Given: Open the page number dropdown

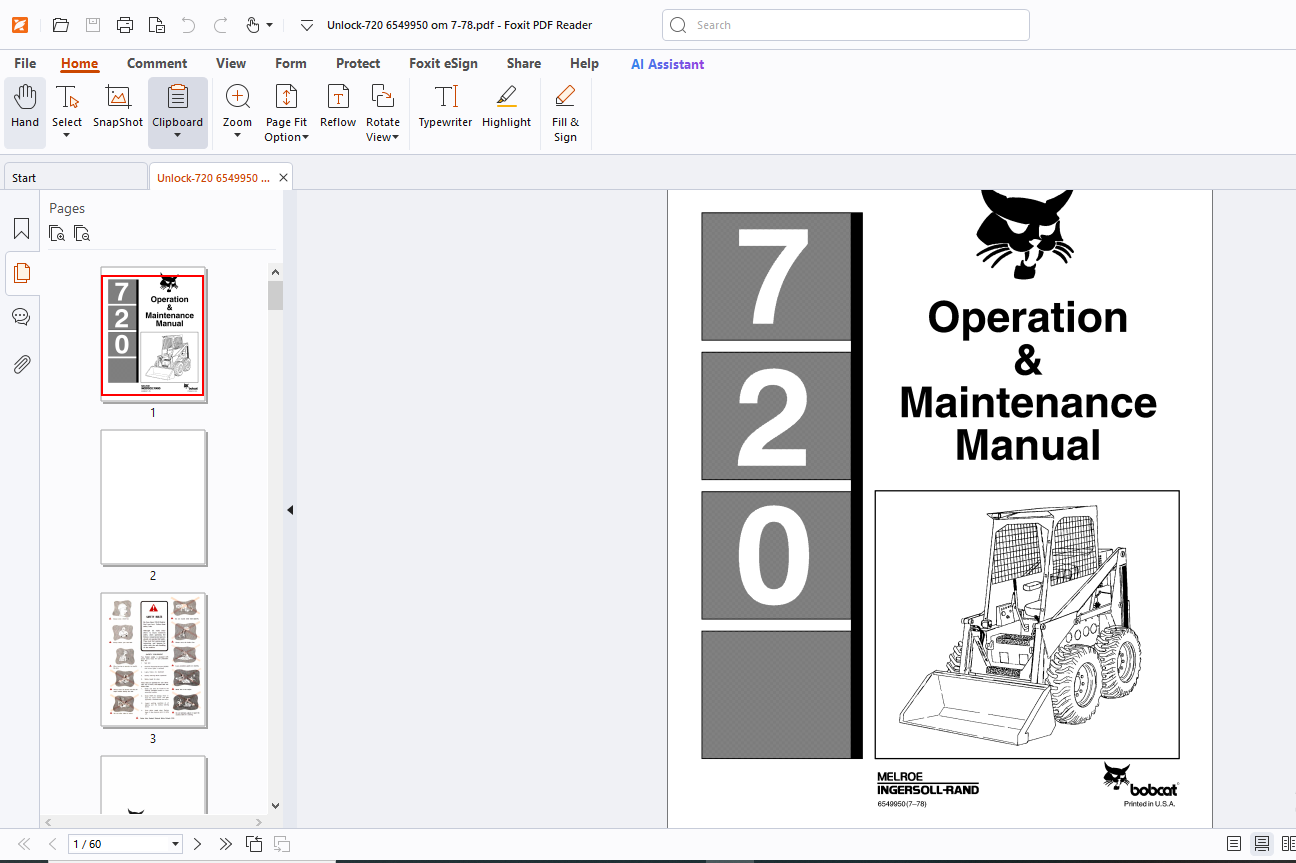Looking at the screenshot, I should tap(176, 844).
